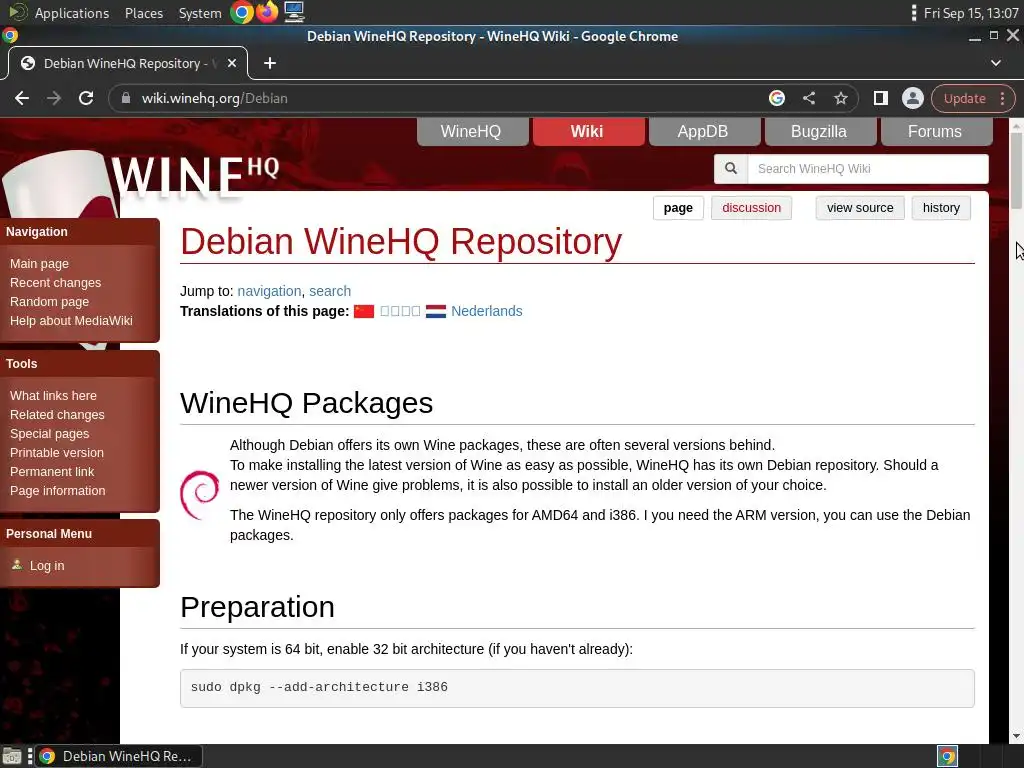Go back using the browser back arrow
The image size is (1024, 768).
[x=22, y=98]
